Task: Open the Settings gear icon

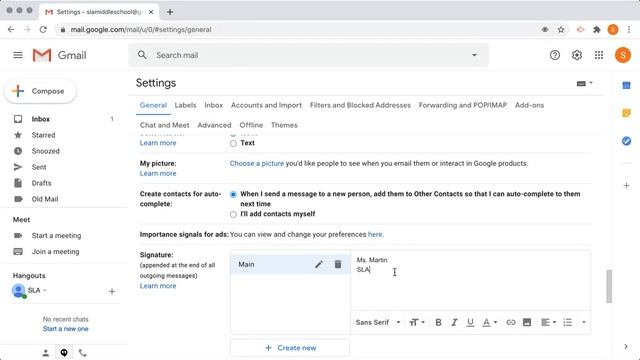Action: [x=577, y=55]
